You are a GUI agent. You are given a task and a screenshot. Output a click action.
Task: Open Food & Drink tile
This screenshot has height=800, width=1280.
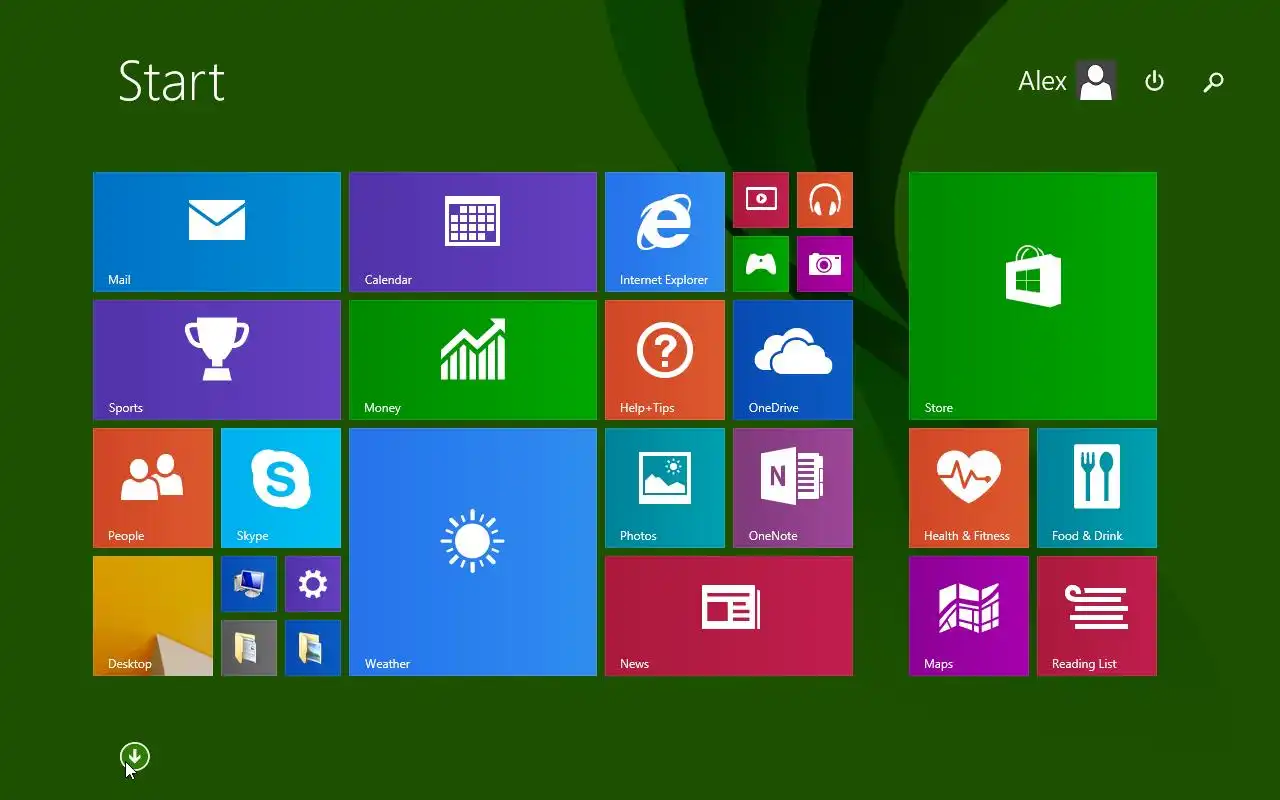click(1097, 488)
